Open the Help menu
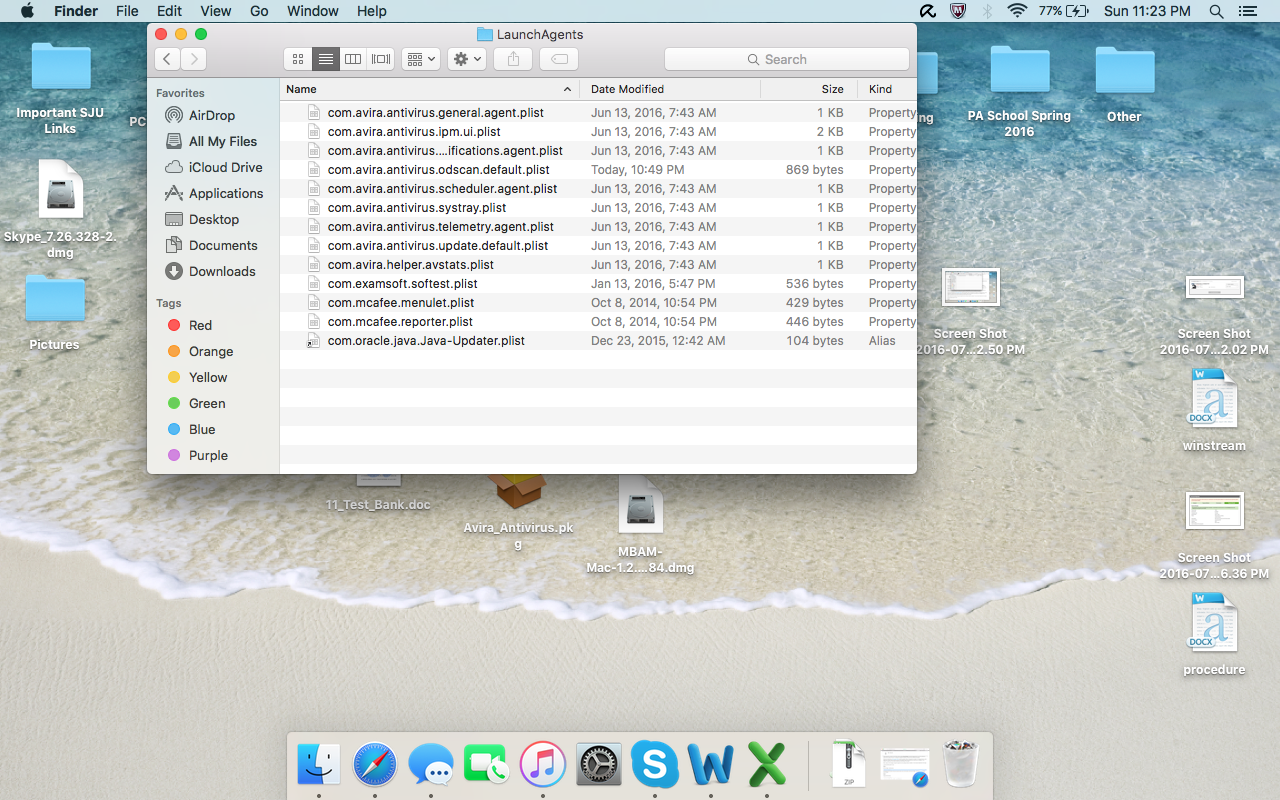 pyautogui.click(x=371, y=11)
